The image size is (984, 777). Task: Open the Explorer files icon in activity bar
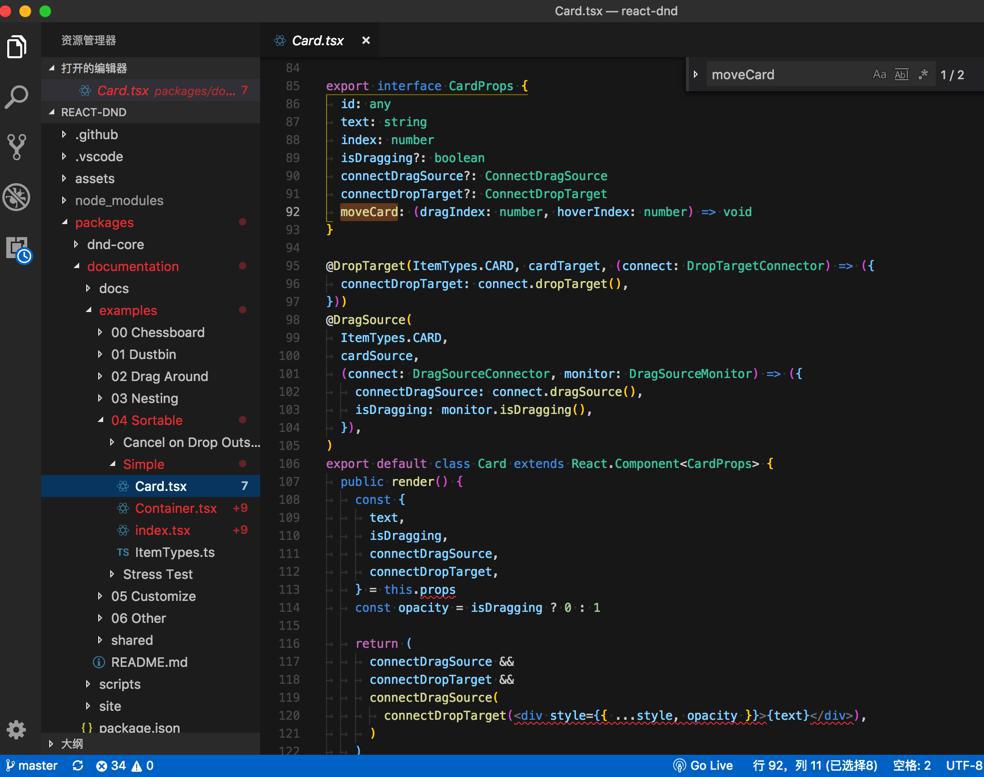tap(17, 47)
